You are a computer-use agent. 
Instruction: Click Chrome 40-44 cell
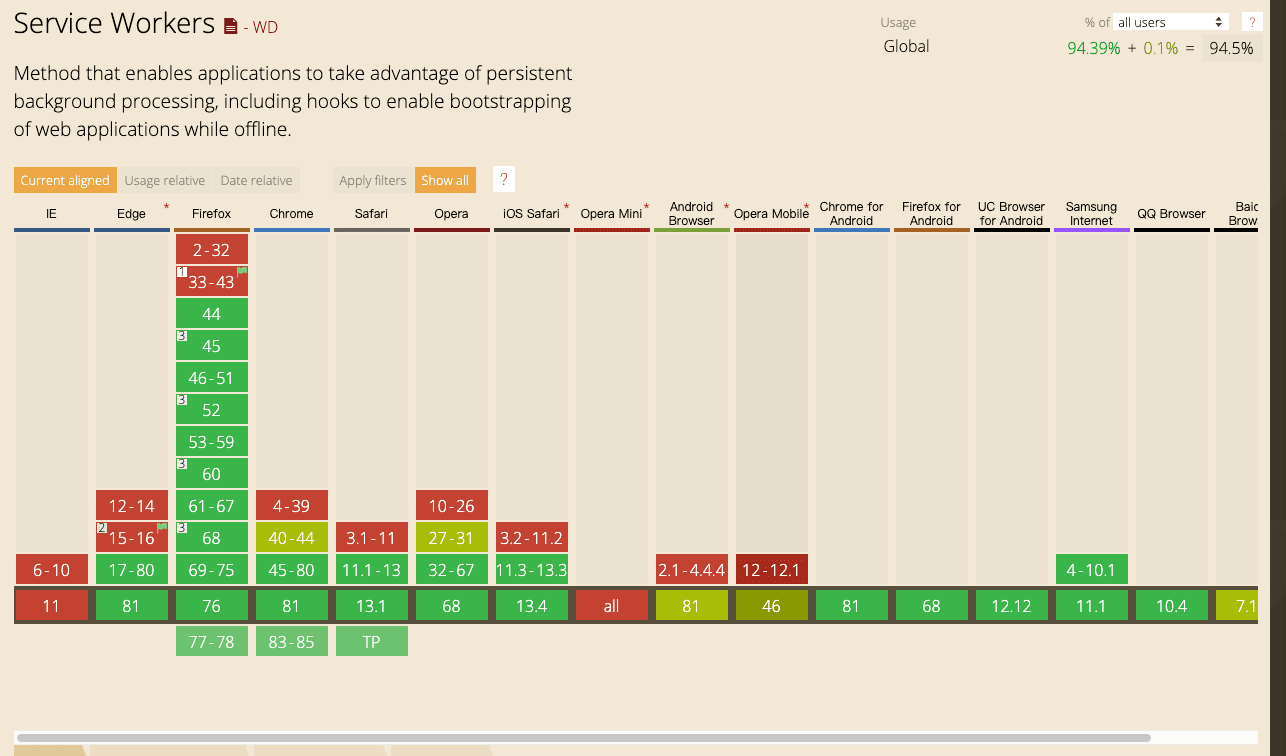point(292,538)
